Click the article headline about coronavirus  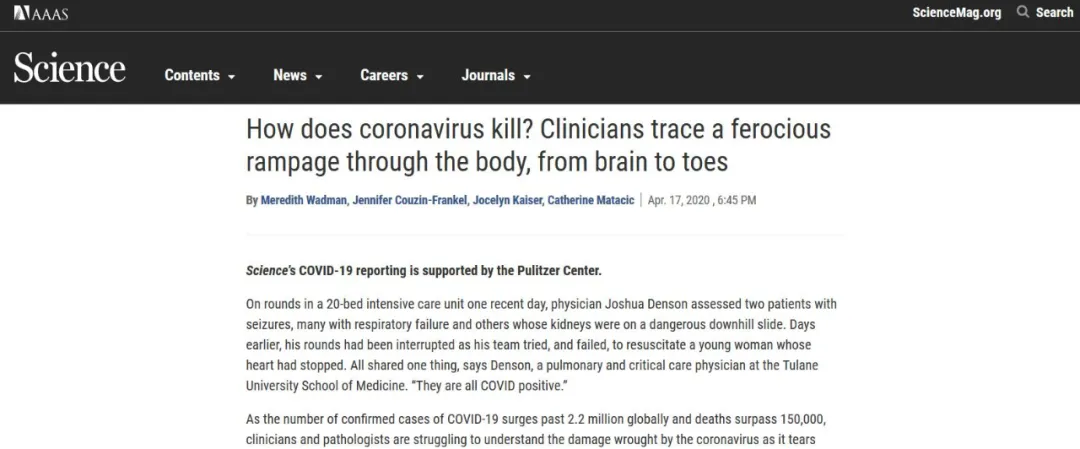coord(539,145)
